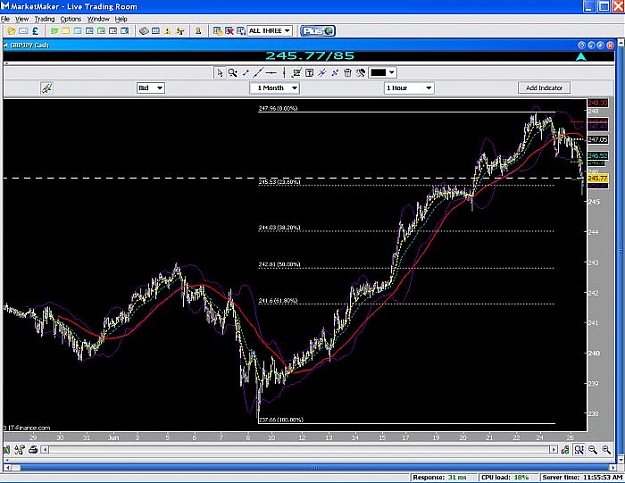Select the parallel channel lines tool
Screen dimensions: 625x483
(x=322, y=73)
